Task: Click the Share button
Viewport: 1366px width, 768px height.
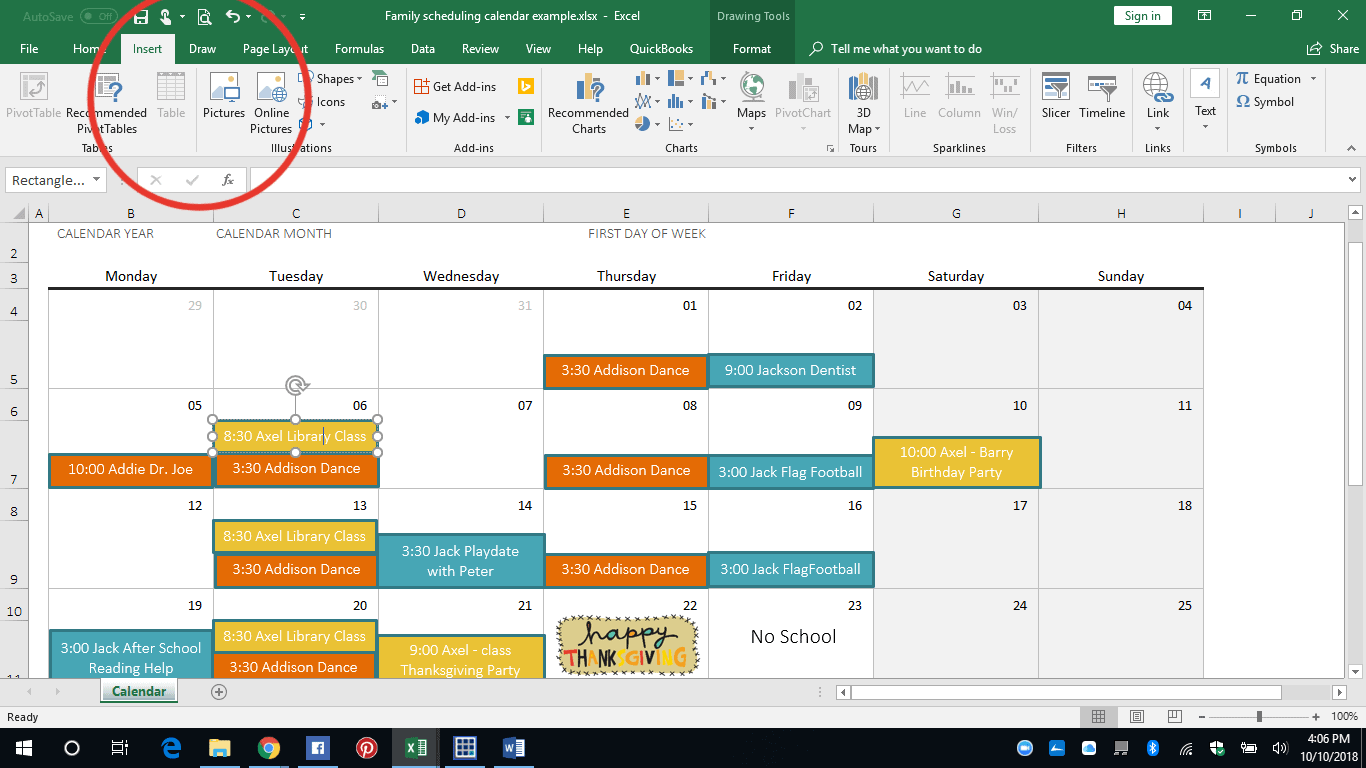Action: [1333, 48]
